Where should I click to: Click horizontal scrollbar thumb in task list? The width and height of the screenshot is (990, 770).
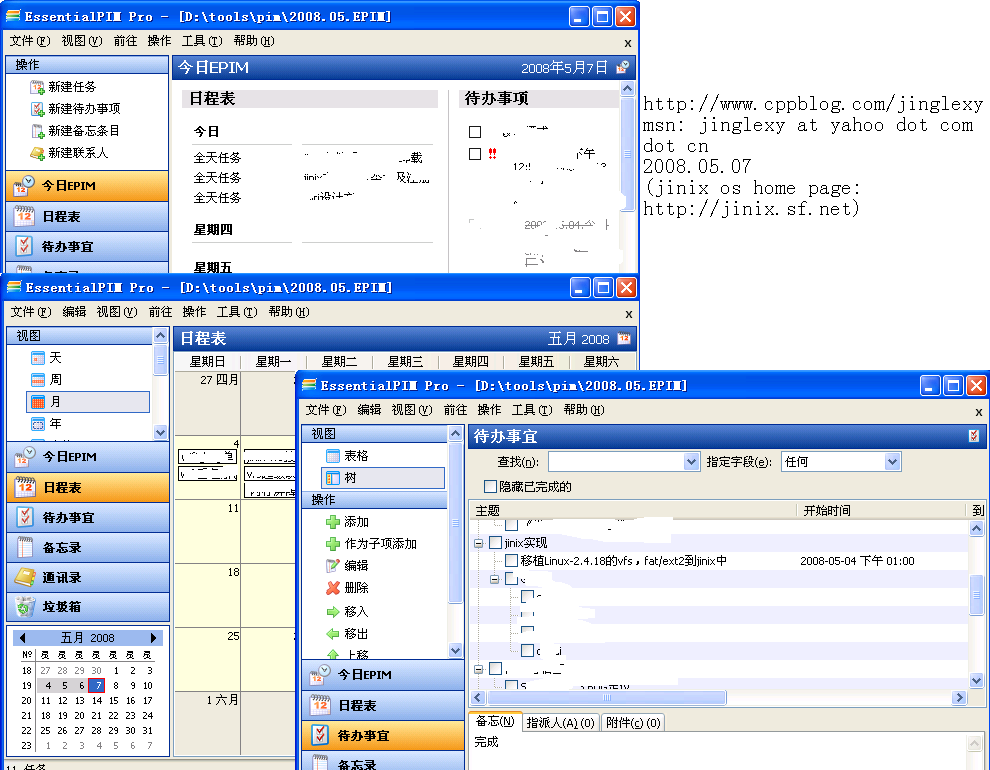tap(606, 697)
